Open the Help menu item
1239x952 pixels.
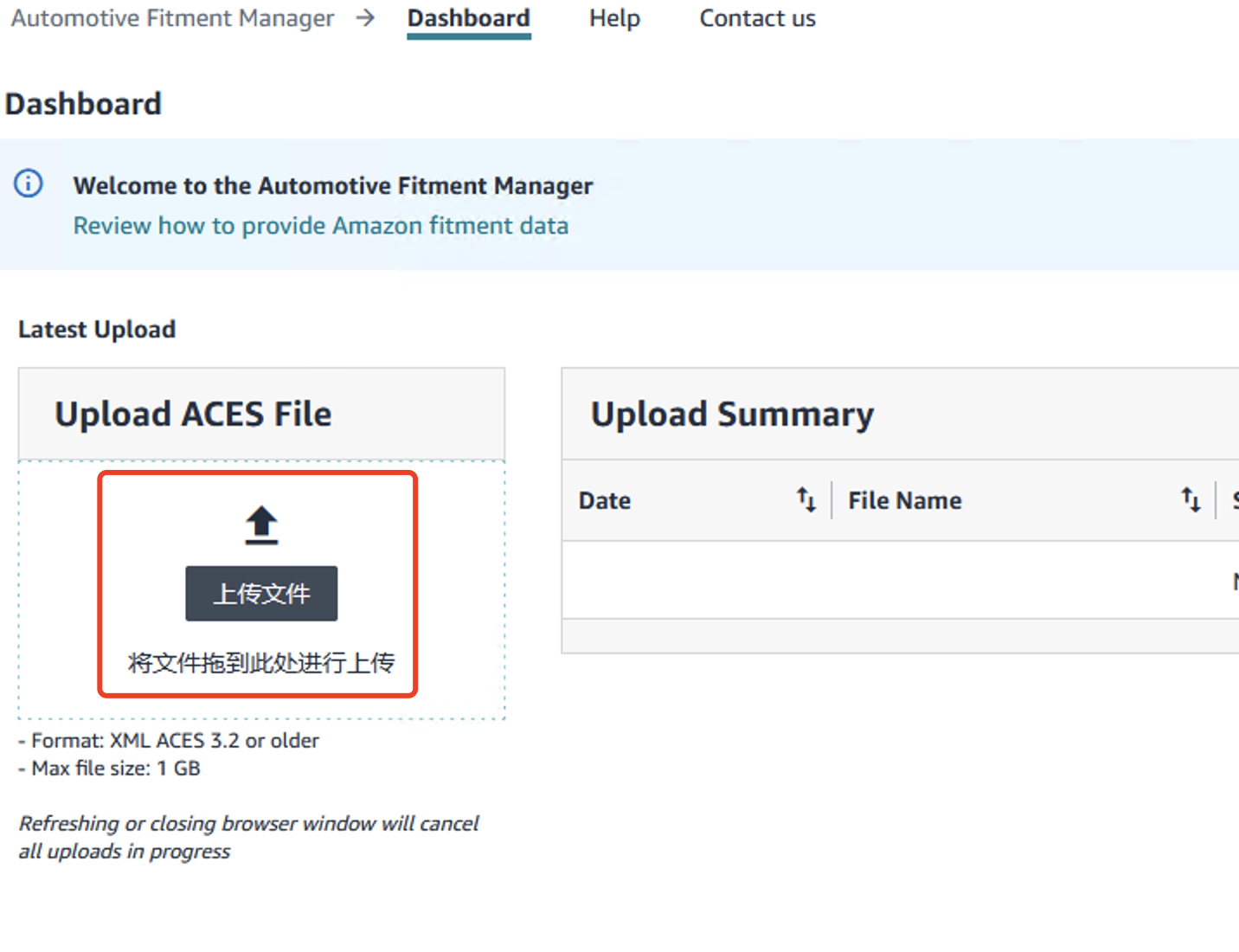point(614,19)
